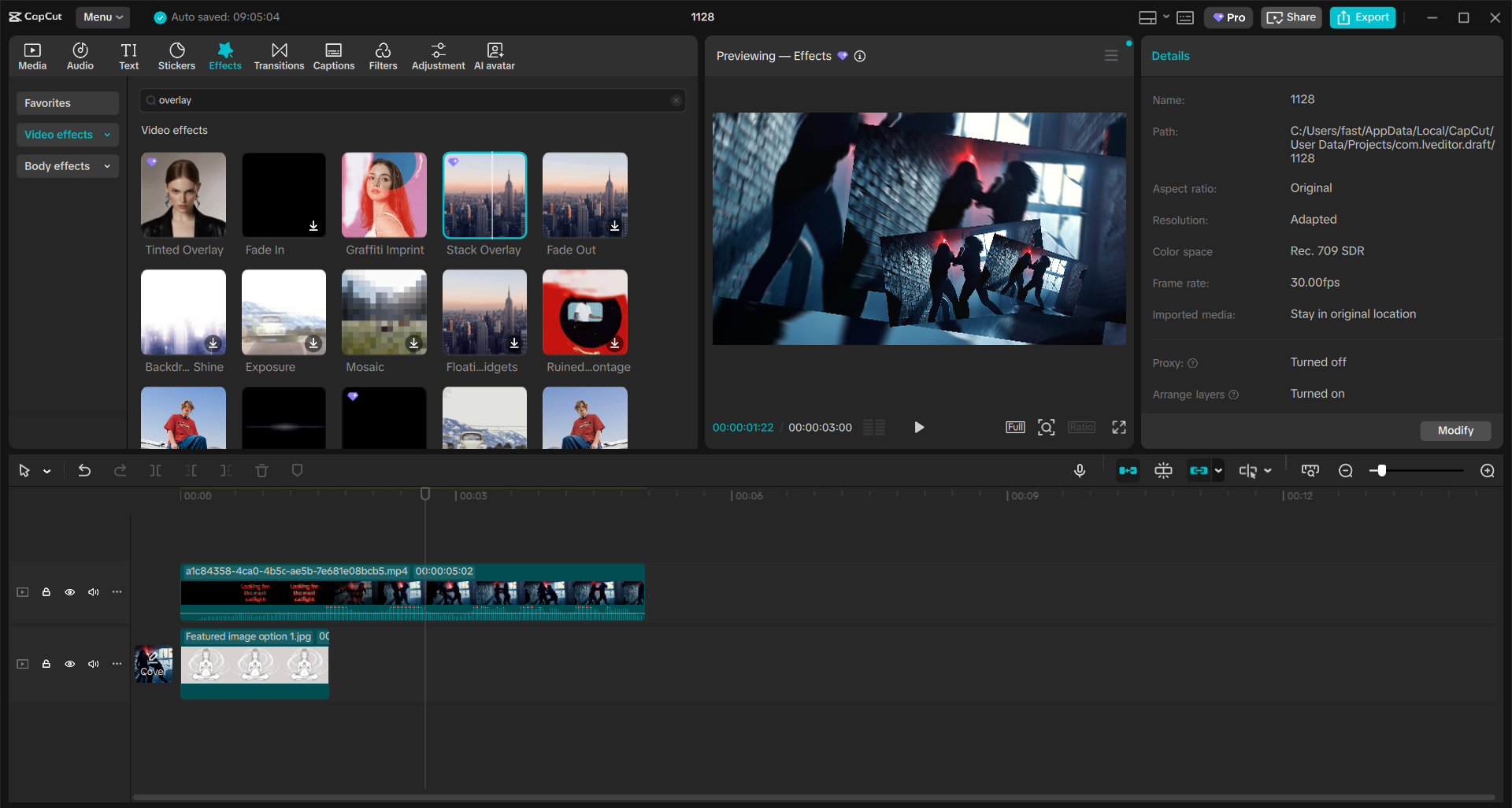
Task: Click the Undo icon in the timeline toolbar
Action: click(83, 470)
